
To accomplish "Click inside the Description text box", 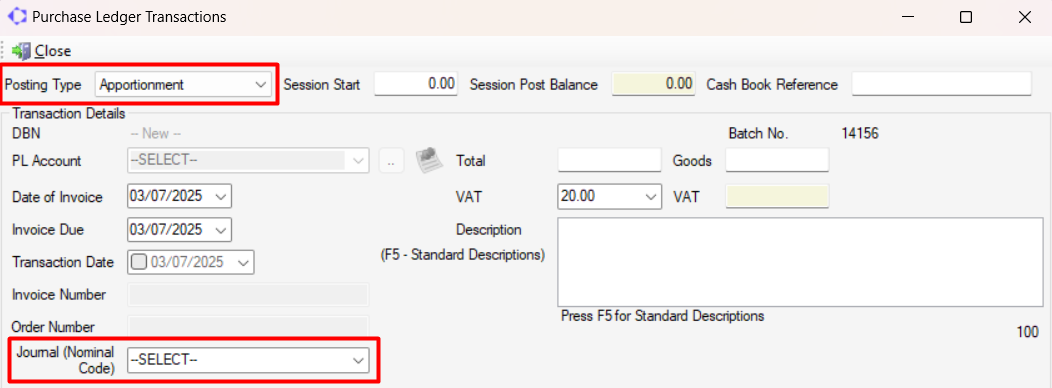I will pos(800,262).
